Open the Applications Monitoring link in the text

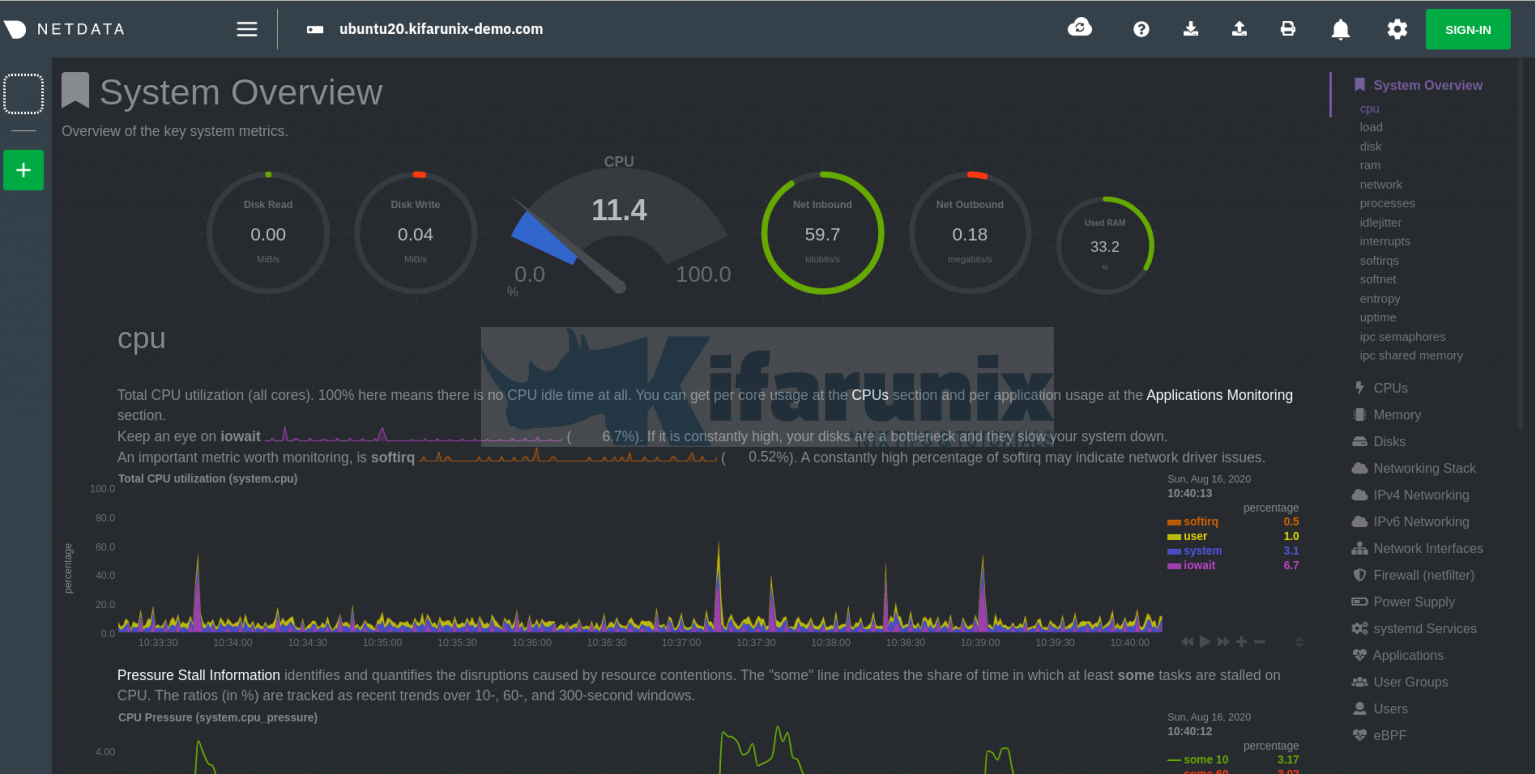tap(1219, 395)
